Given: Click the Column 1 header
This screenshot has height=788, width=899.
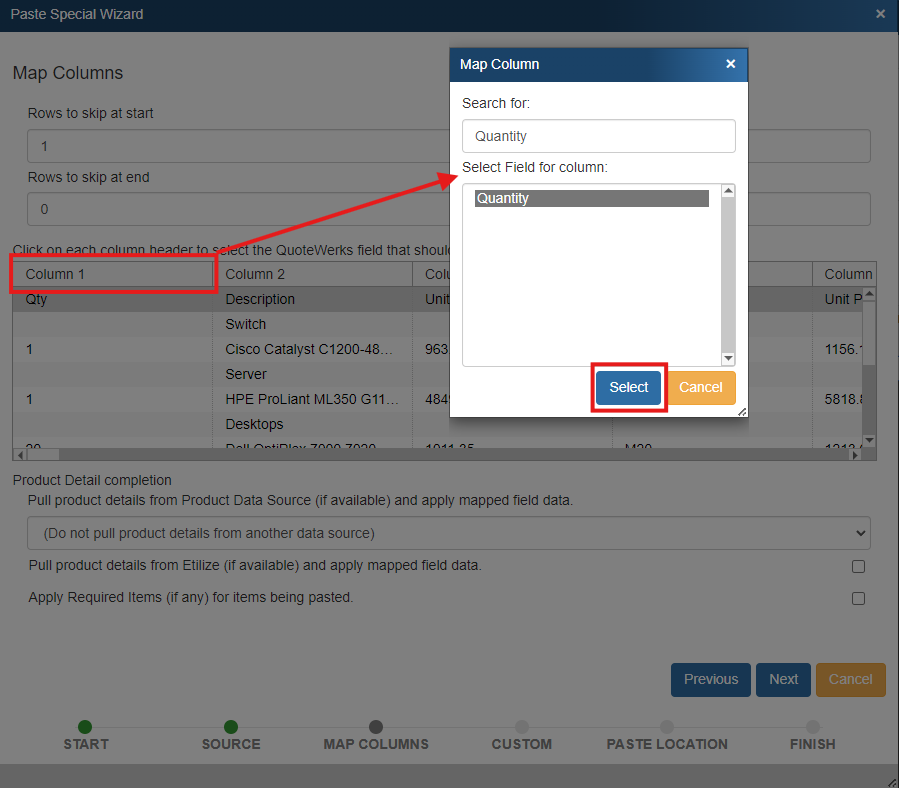Looking at the screenshot, I should point(113,274).
